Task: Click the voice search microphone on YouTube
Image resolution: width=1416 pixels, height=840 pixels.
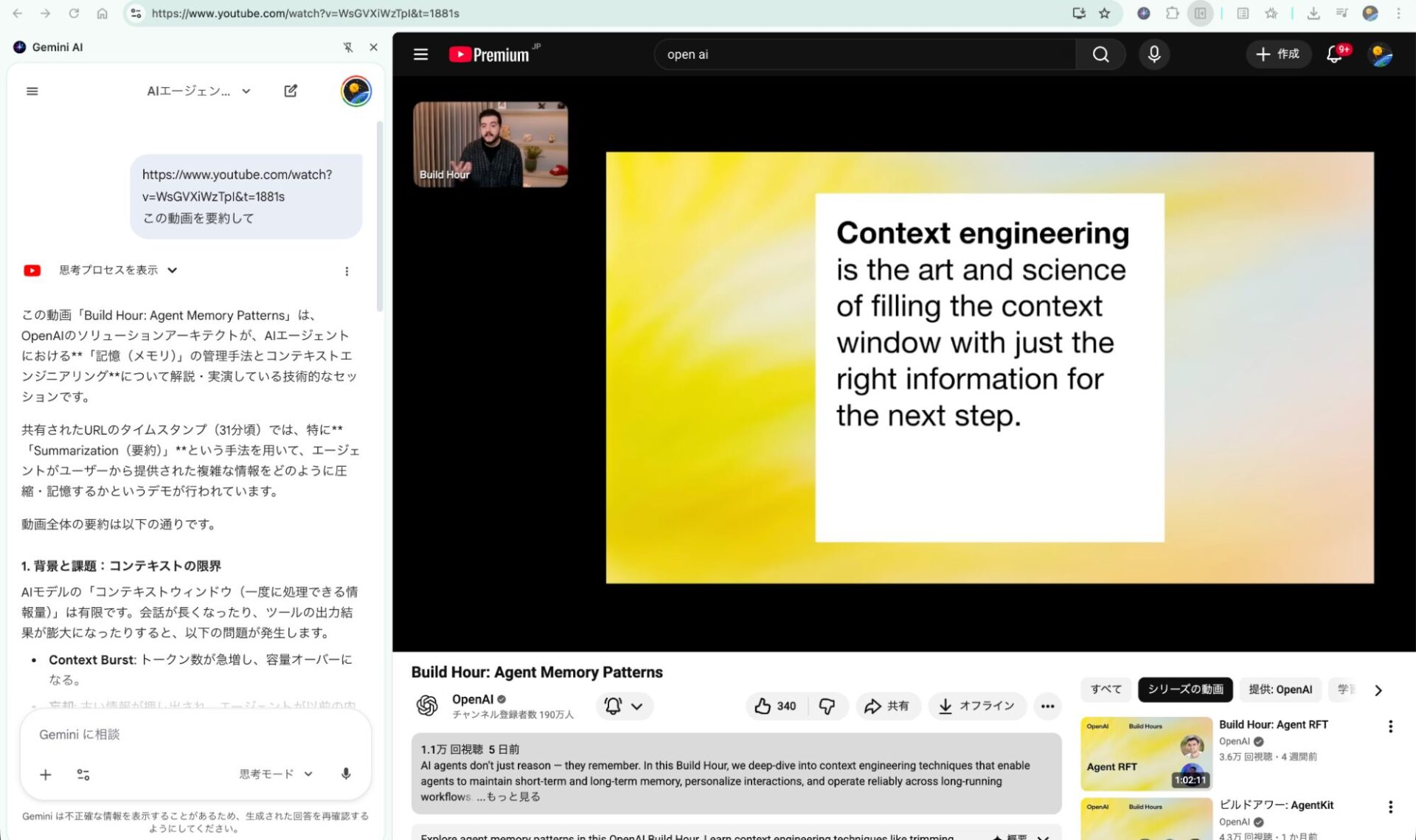Action: [1154, 54]
